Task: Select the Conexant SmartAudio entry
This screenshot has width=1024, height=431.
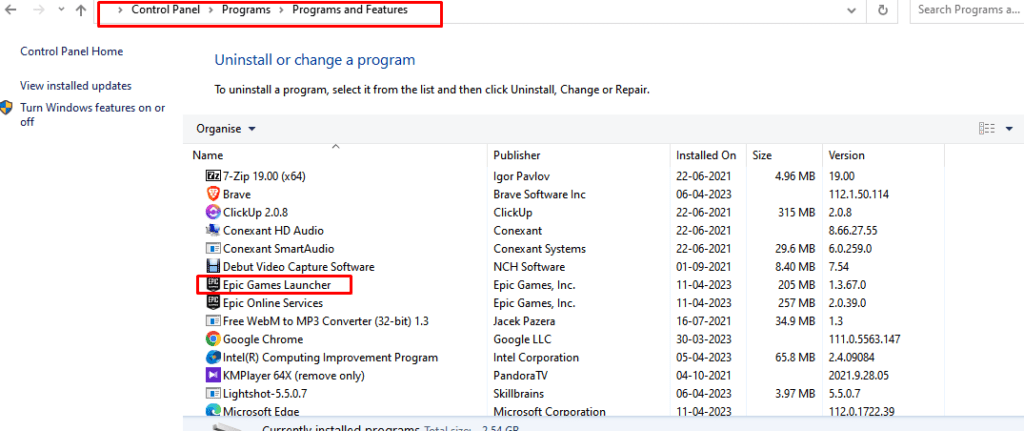Action: coord(278,249)
